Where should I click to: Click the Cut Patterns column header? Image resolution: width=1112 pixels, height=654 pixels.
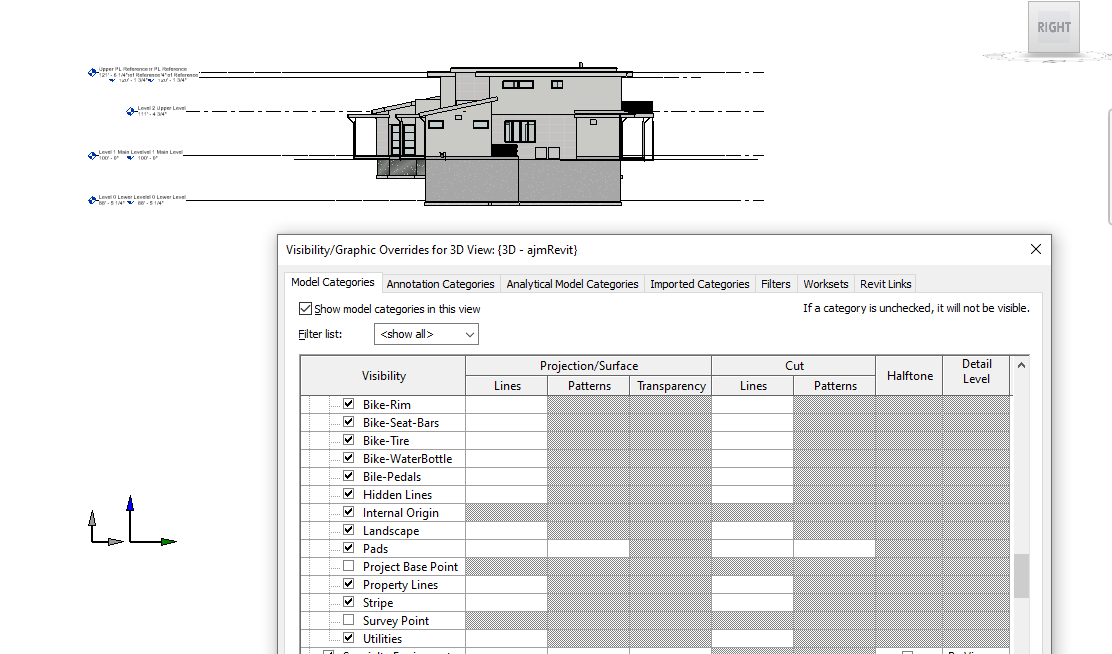pos(835,386)
